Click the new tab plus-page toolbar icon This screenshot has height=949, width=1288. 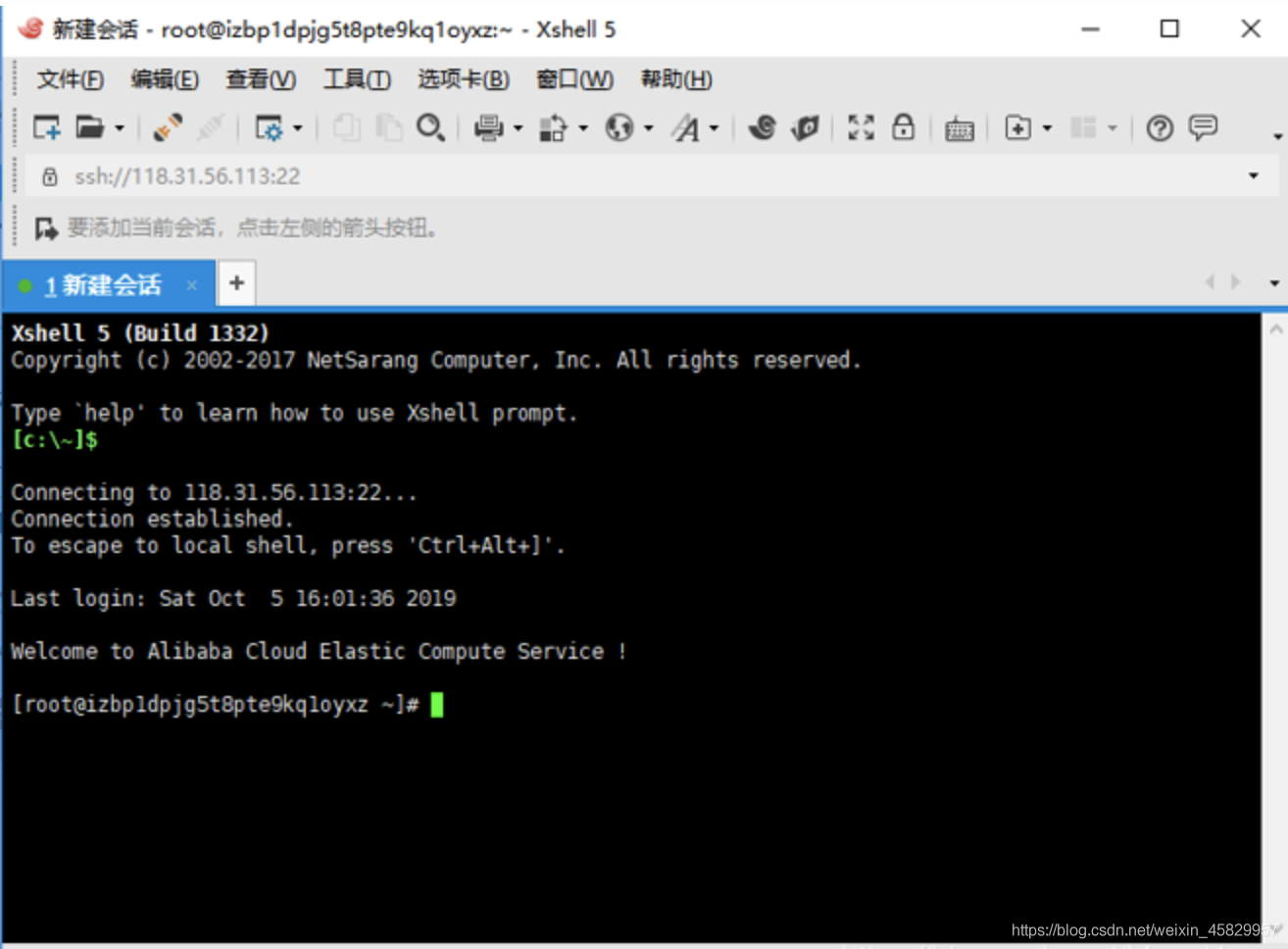(1017, 127)
